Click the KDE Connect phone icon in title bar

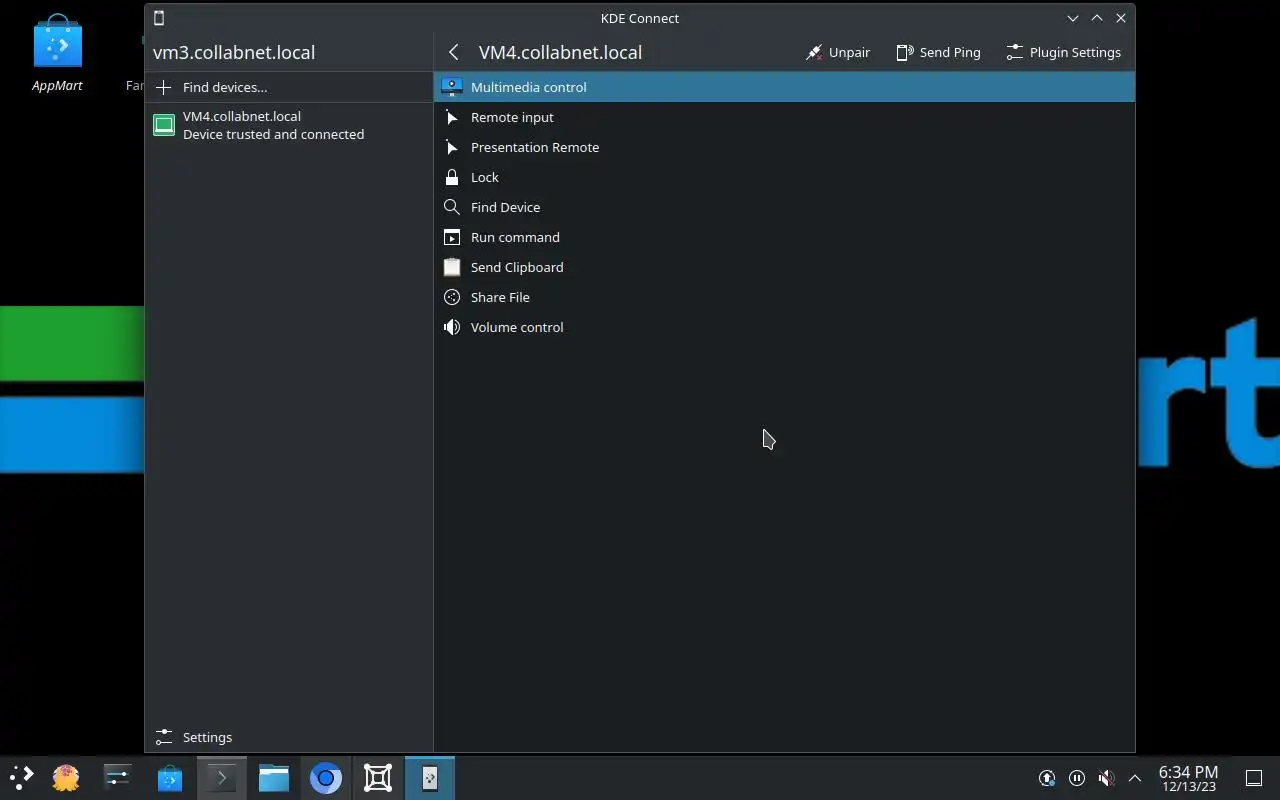point(159,18)
